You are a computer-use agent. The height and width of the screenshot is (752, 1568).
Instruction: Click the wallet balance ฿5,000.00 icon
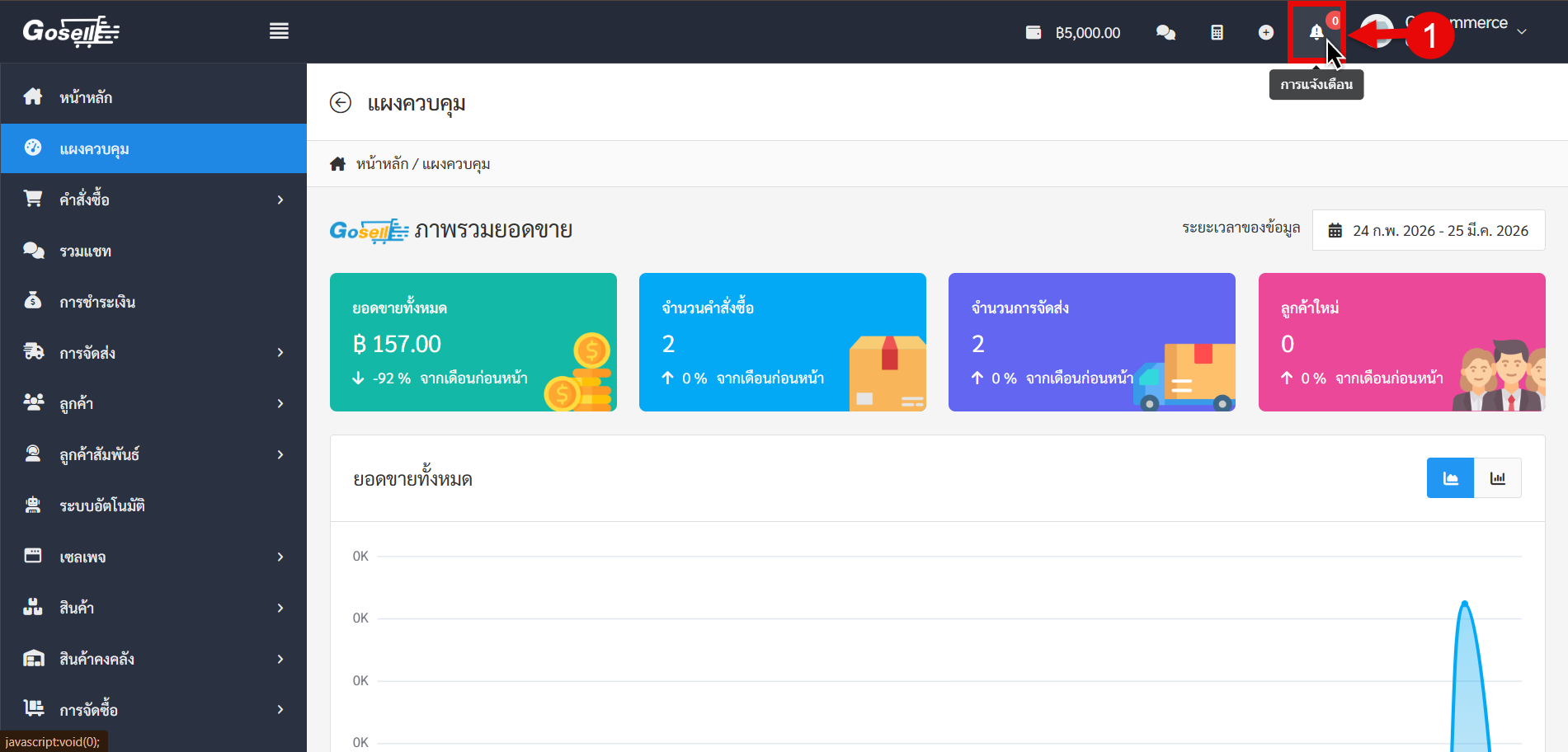click(x=1034, y=32)
